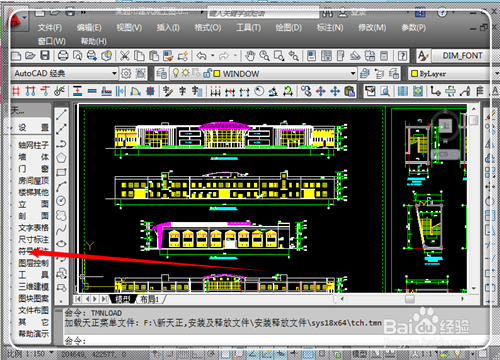Viewport: 500px width, 360px height.
Task: Click the Print icon in toolbar
Action: pos(63,55)
